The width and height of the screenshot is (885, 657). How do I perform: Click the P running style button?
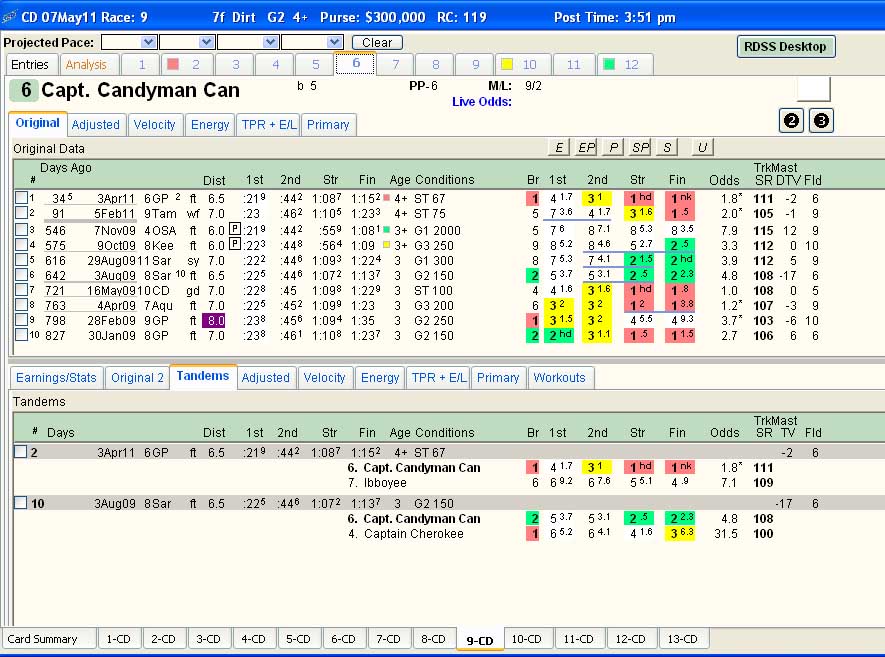(x=613, y=147)
